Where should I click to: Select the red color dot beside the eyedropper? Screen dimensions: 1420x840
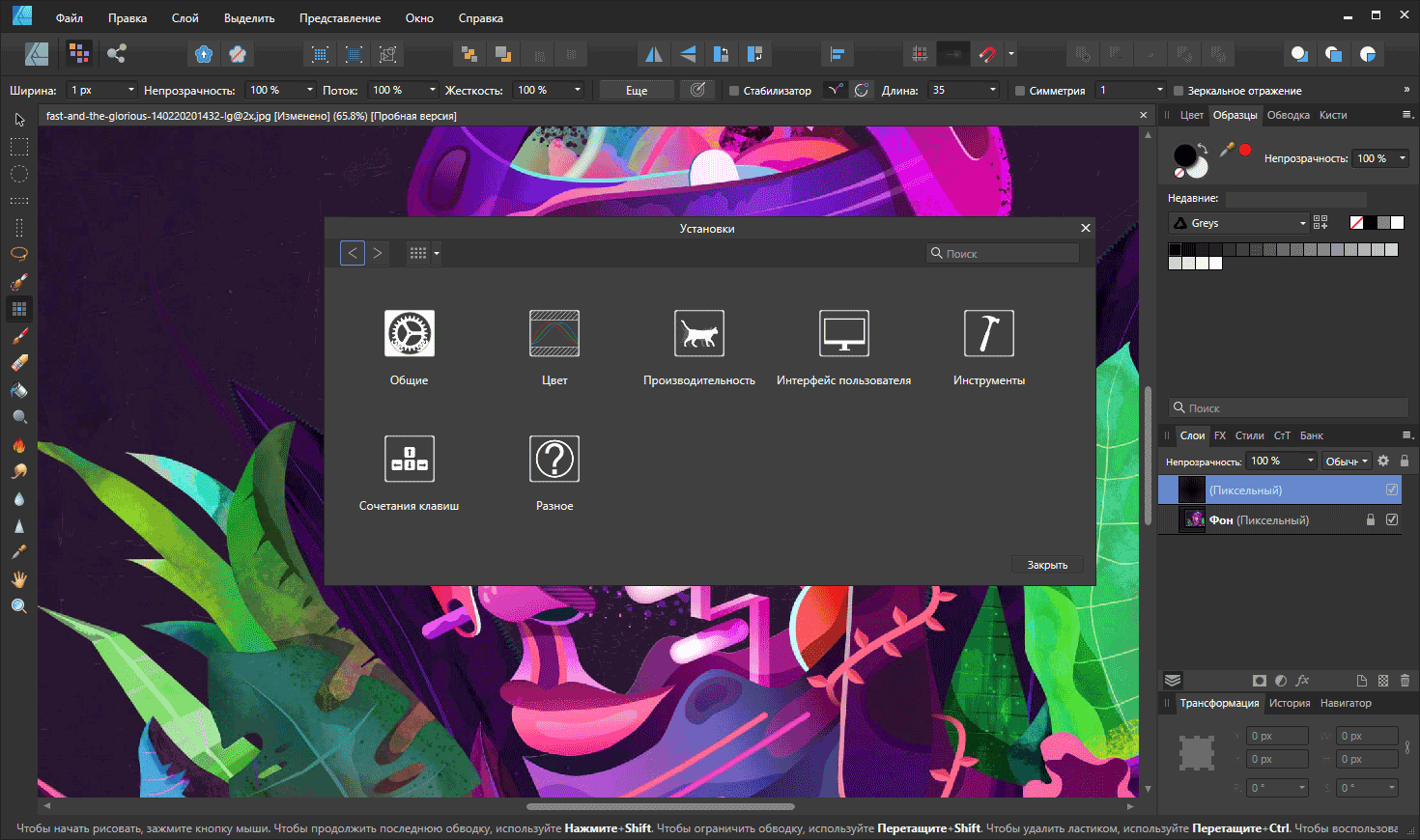tap(1245, 150)
